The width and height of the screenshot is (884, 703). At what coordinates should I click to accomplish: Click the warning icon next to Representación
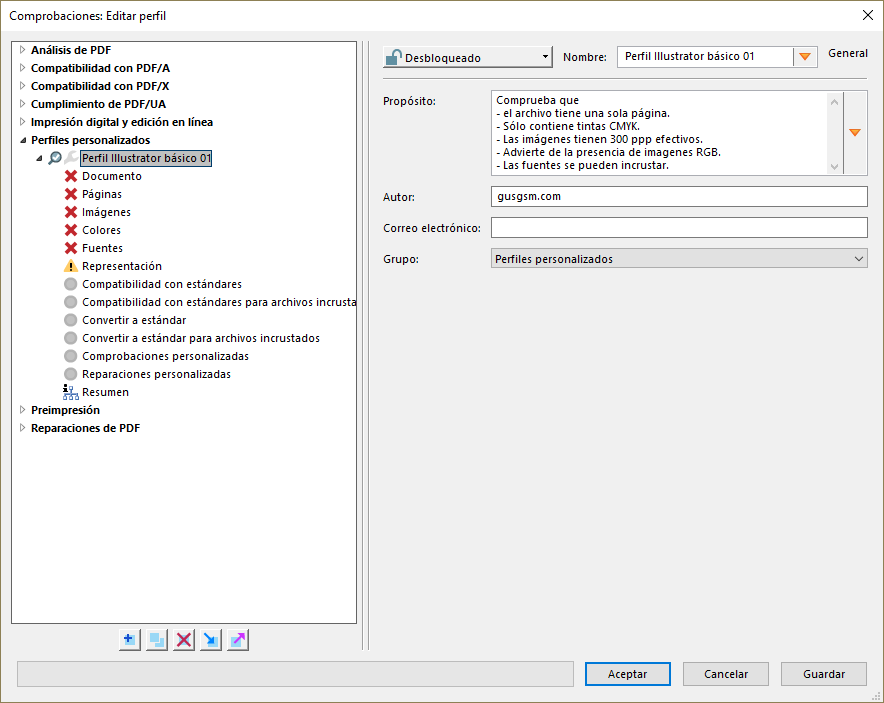coord(70,266)
